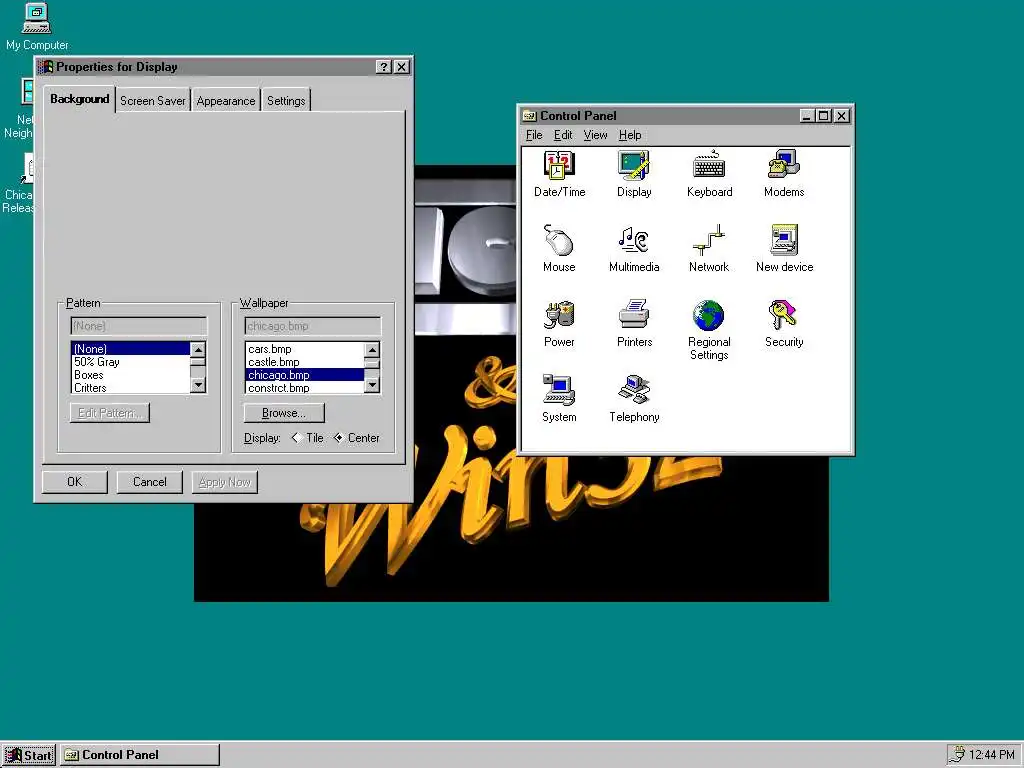Switch to the Settings tab
The width and height of the screenshot is (1024, 768).
pos(286,101)
